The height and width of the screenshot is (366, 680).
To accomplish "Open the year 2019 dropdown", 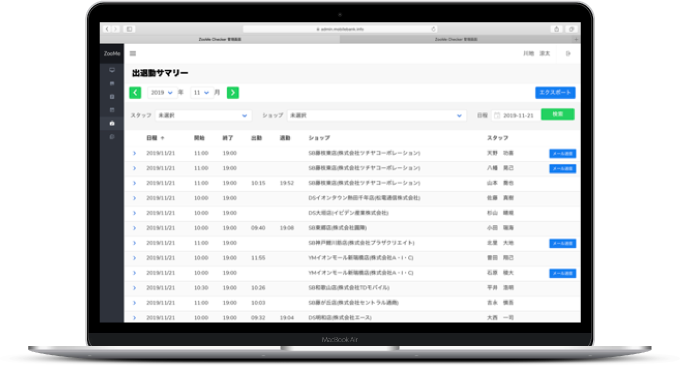I will tap(162, 92).
